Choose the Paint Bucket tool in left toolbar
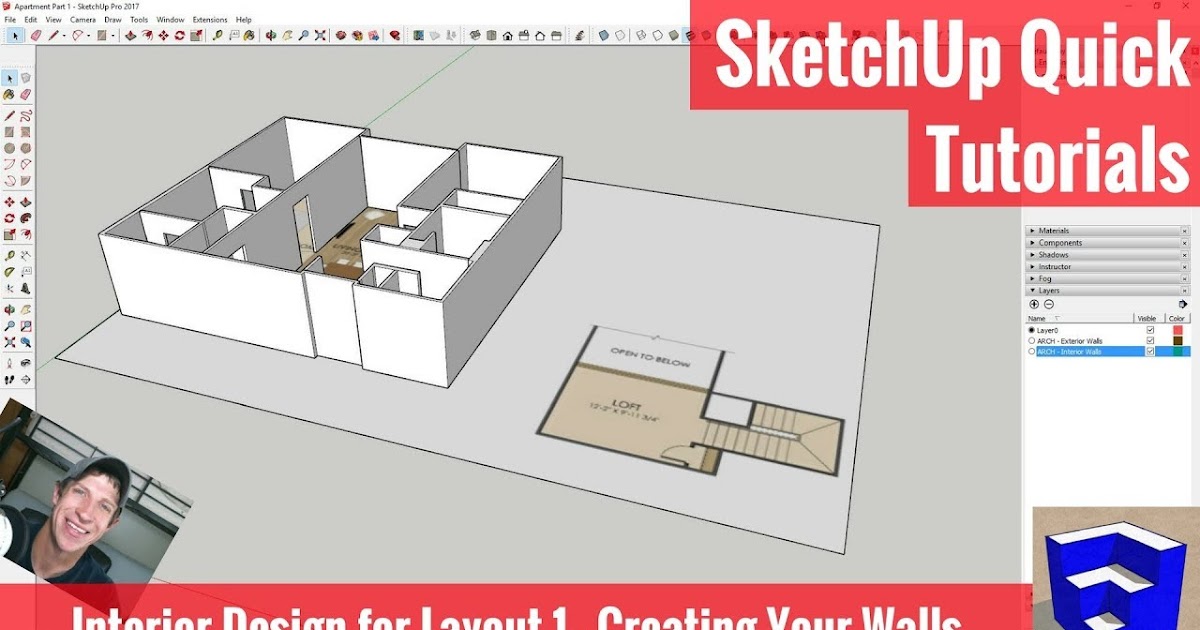1200x630 pixels. pyautogui.click(x=9, y=94)
